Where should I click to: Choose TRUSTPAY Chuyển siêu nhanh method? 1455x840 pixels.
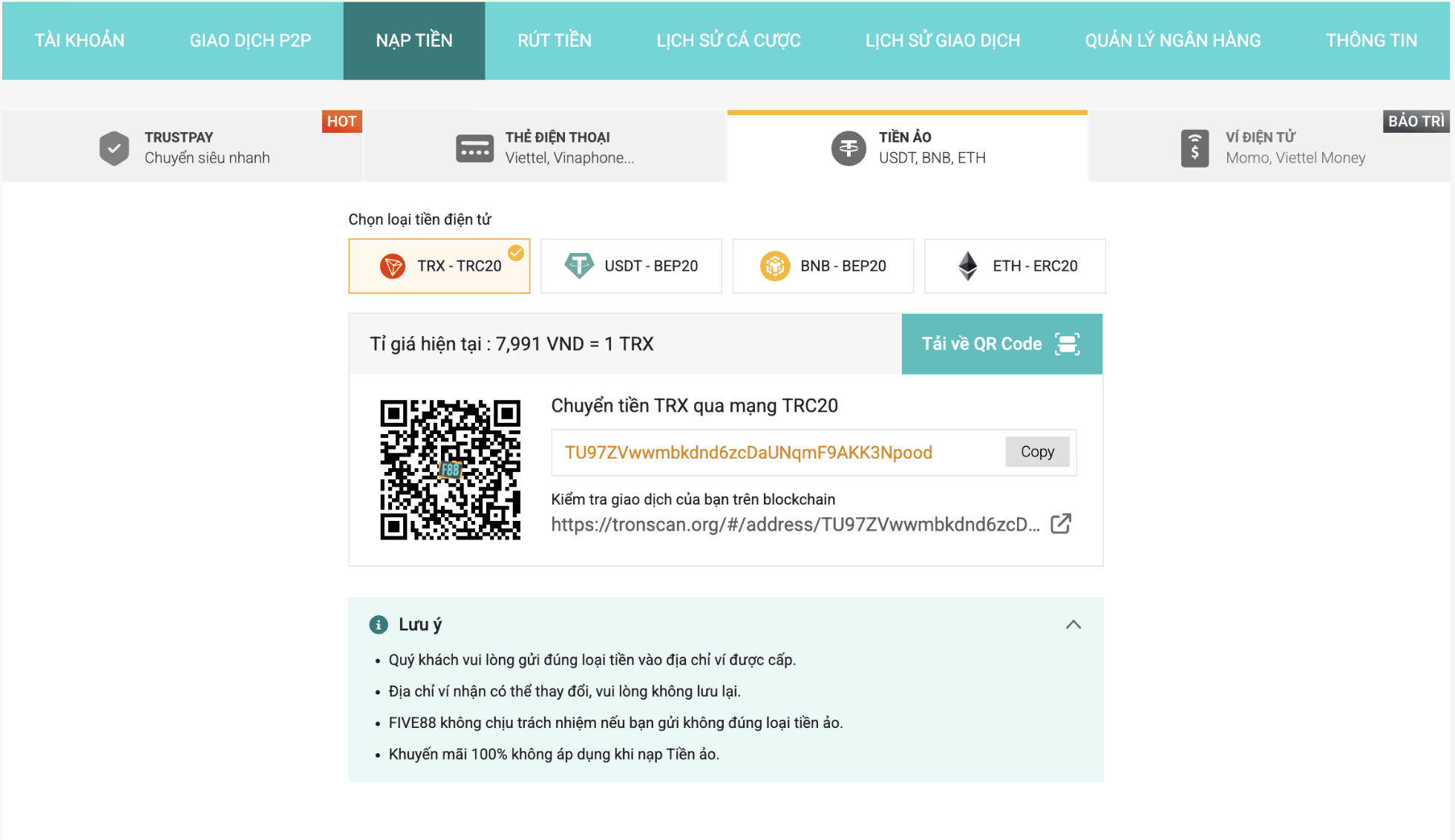(182, 146)
